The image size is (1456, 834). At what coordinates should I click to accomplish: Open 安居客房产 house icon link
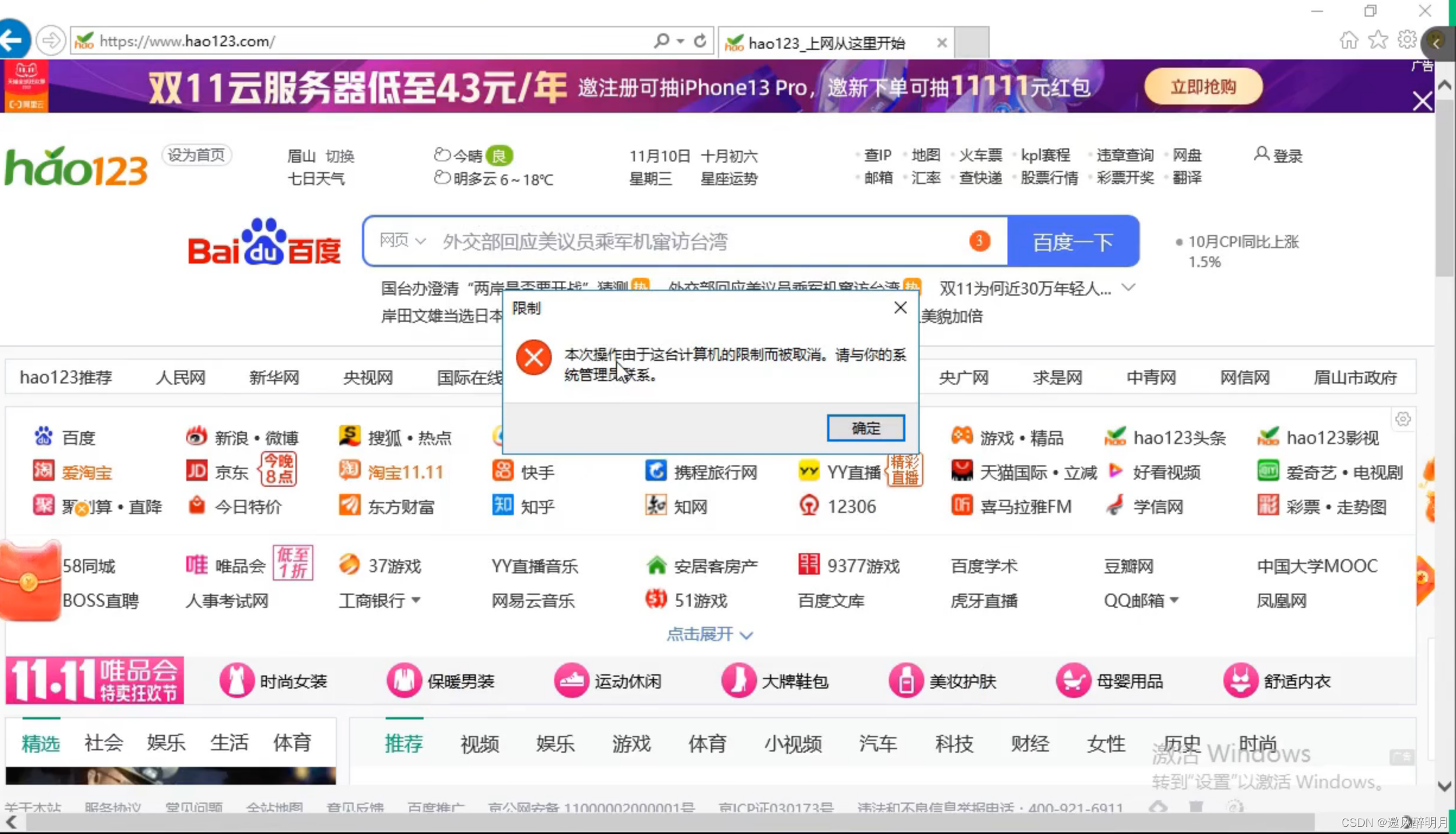(x=656, y=565)
